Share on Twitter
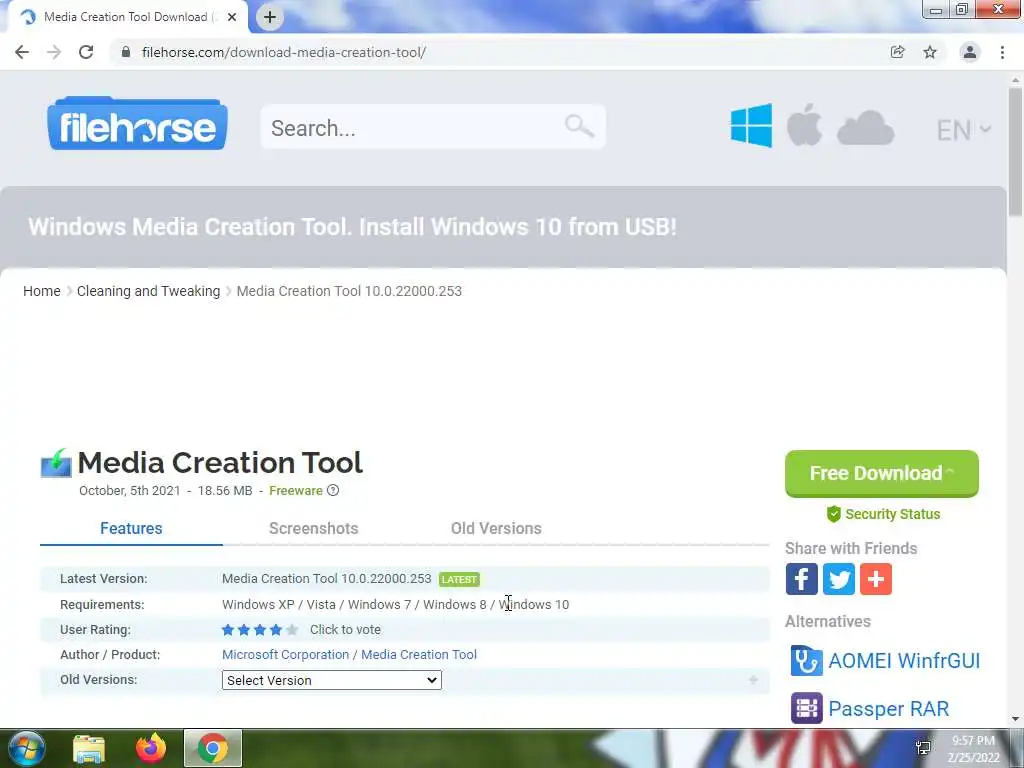 pyautogui.click(x=839, y=579)
